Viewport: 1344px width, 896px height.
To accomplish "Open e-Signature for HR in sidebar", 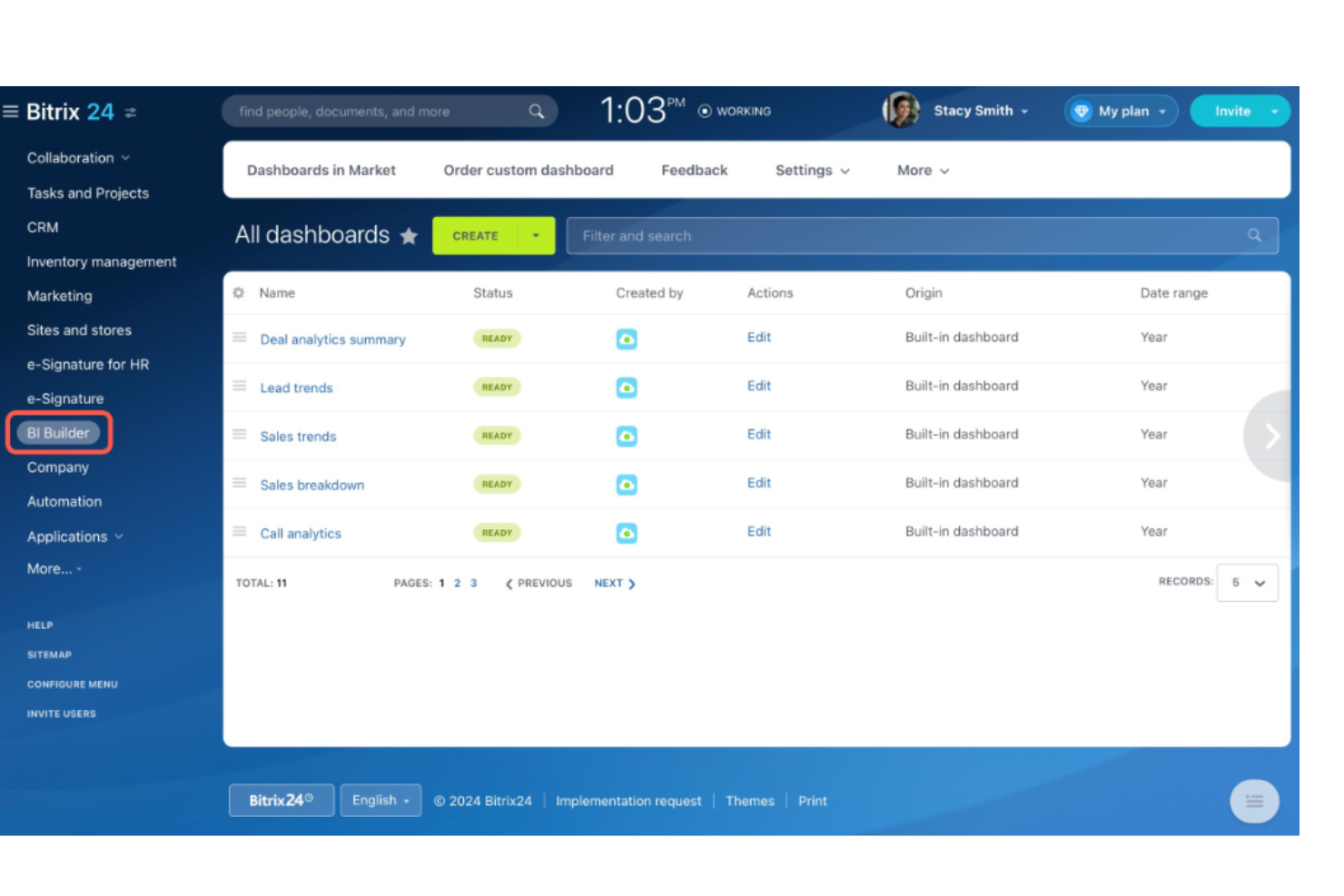I will [88, 365].
